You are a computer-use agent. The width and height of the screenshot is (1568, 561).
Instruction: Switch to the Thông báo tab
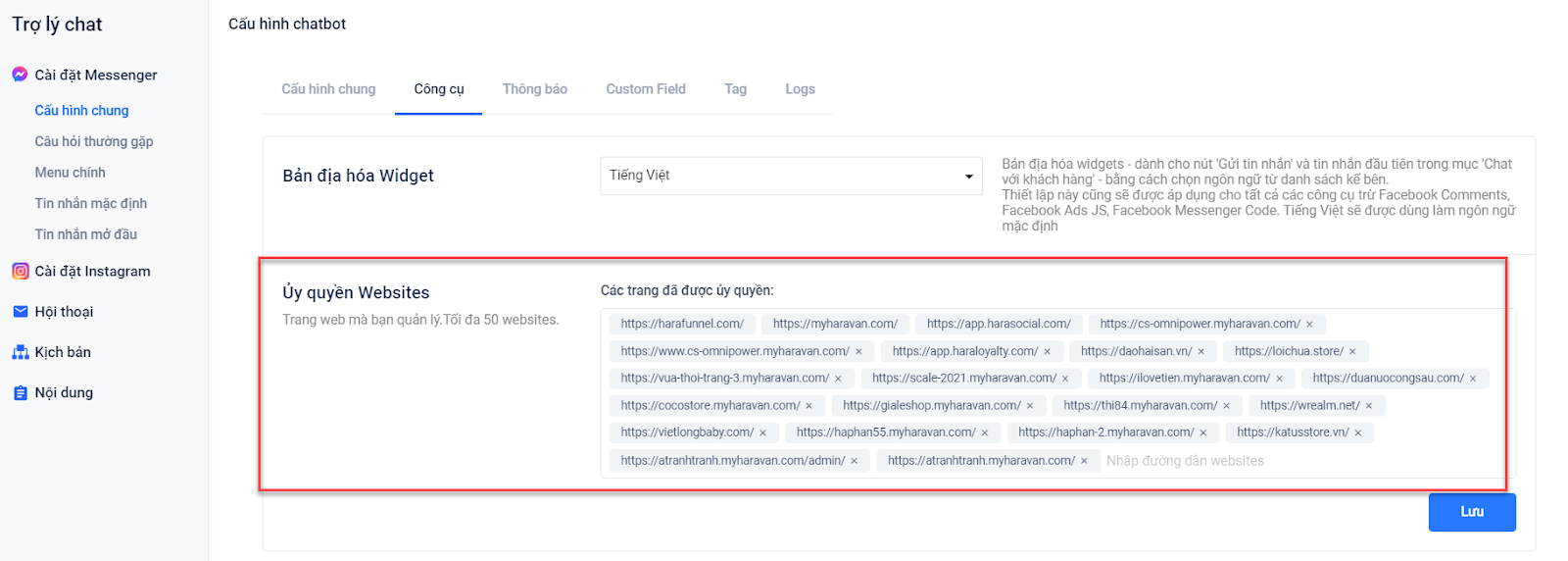(534, 89)
